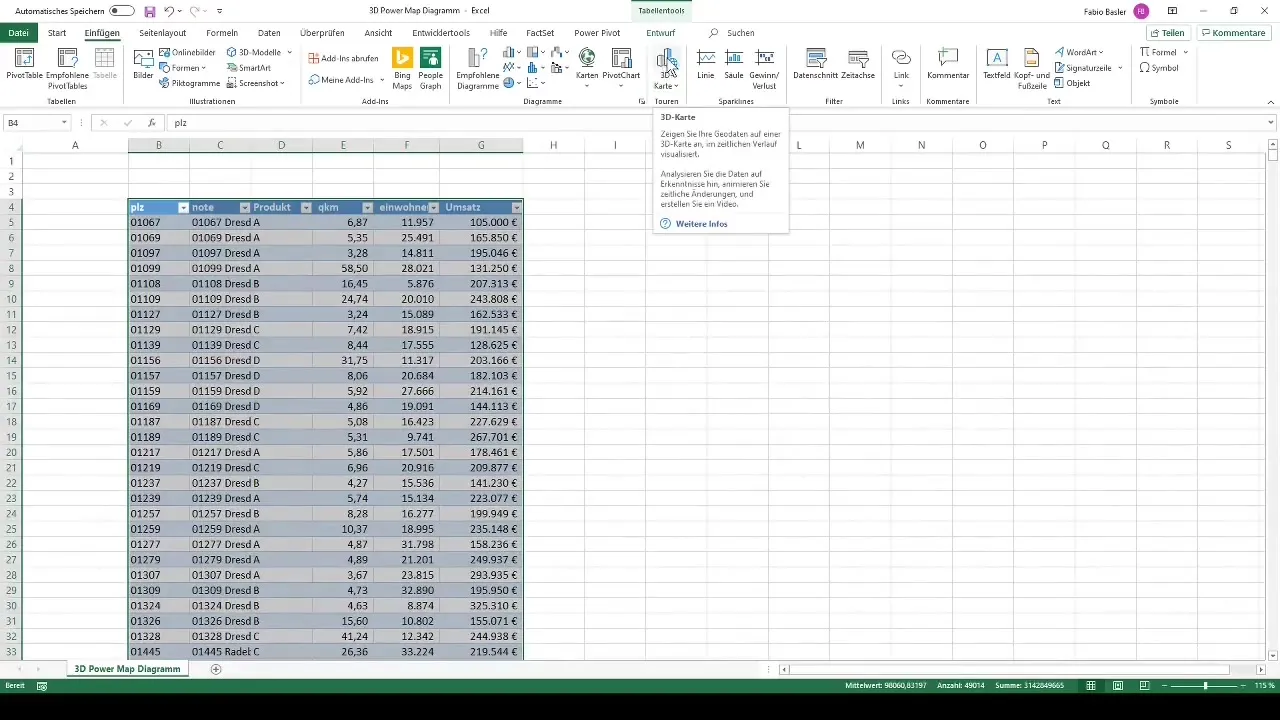Click the Kommentare button

1233,33
